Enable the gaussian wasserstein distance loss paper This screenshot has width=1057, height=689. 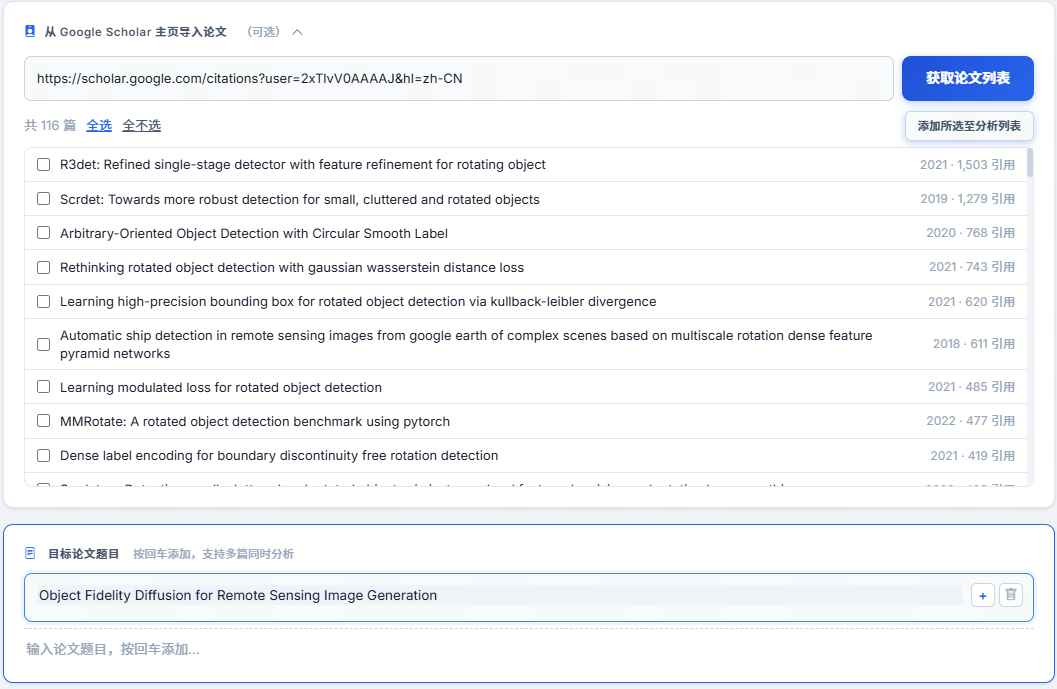point(44,267)
